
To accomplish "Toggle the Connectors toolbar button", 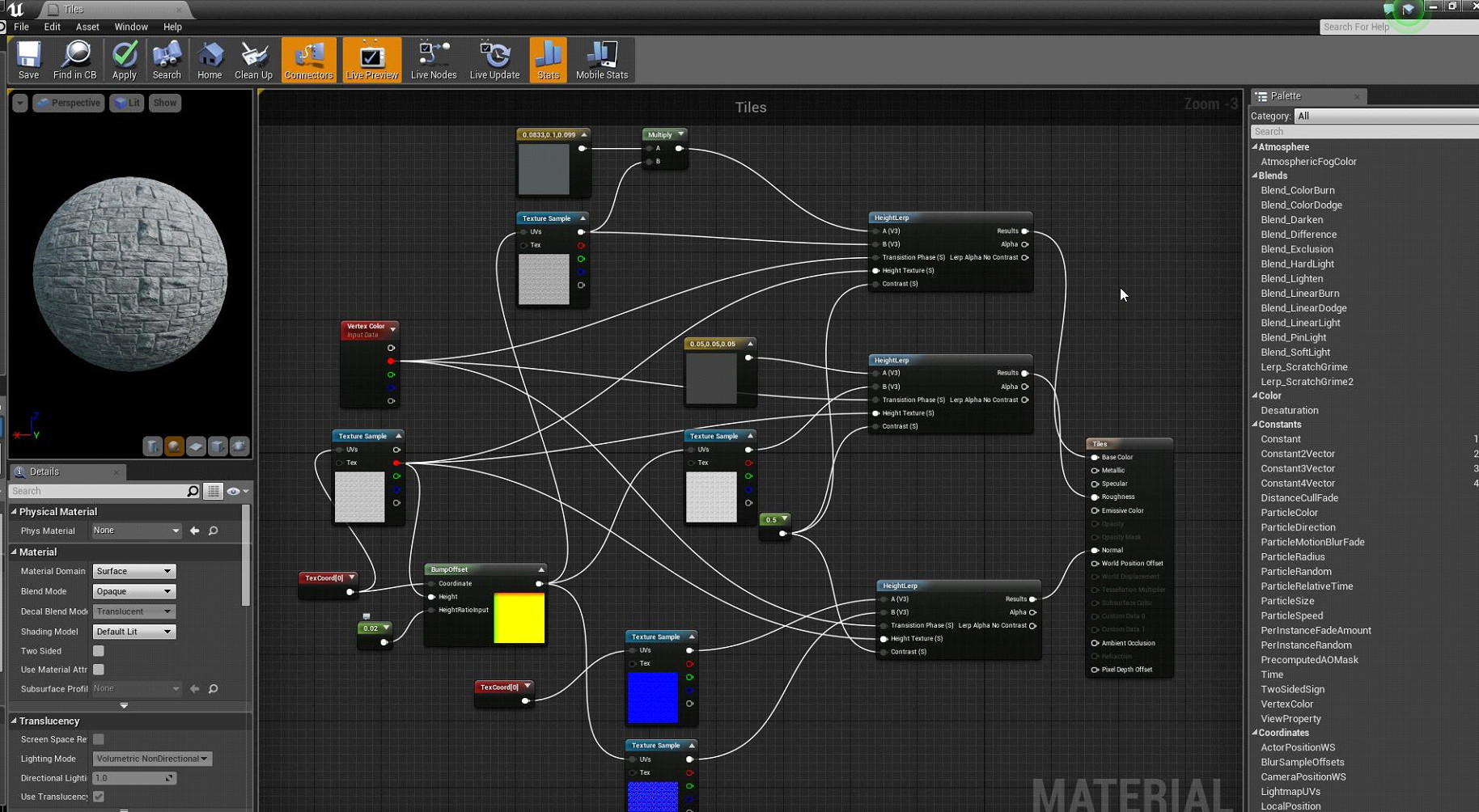I will coord(308,61).
